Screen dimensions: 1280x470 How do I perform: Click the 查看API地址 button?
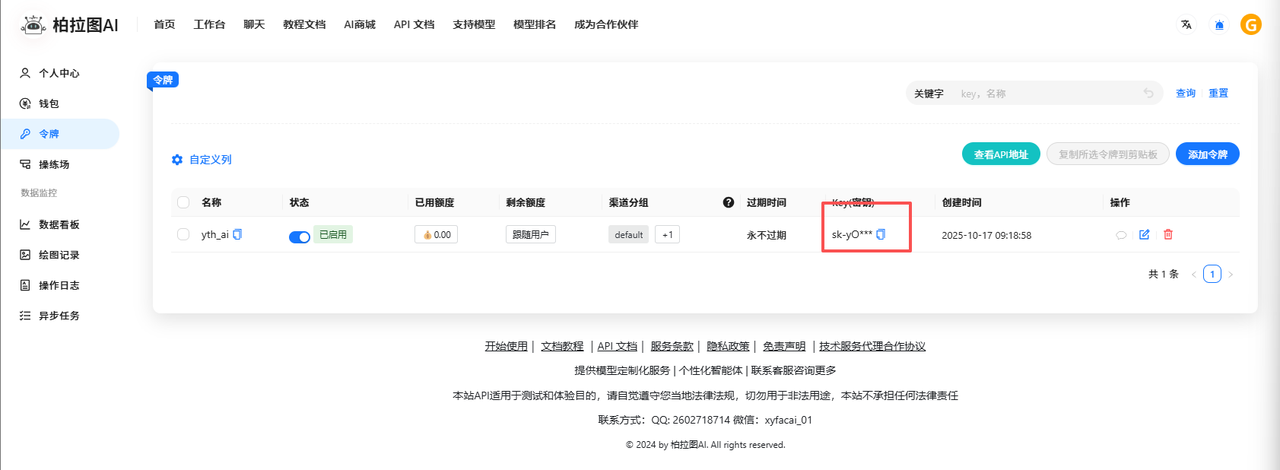[x=1001, y=154]
